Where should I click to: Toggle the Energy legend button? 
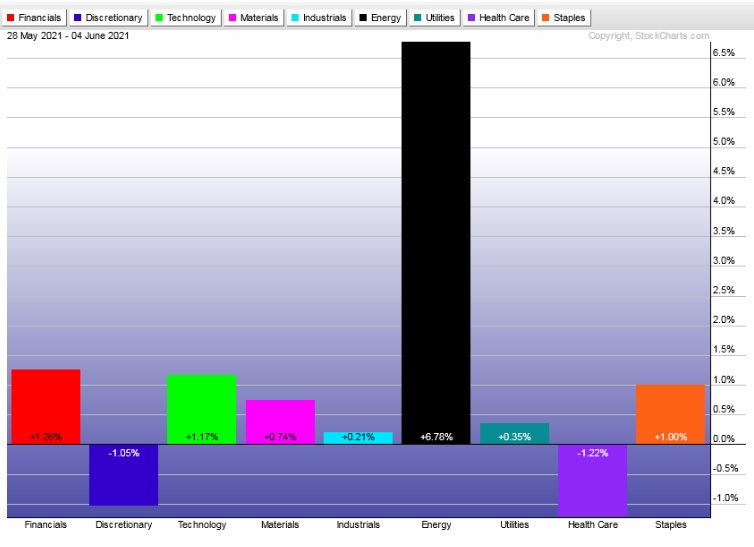click(x=380, y=18)
